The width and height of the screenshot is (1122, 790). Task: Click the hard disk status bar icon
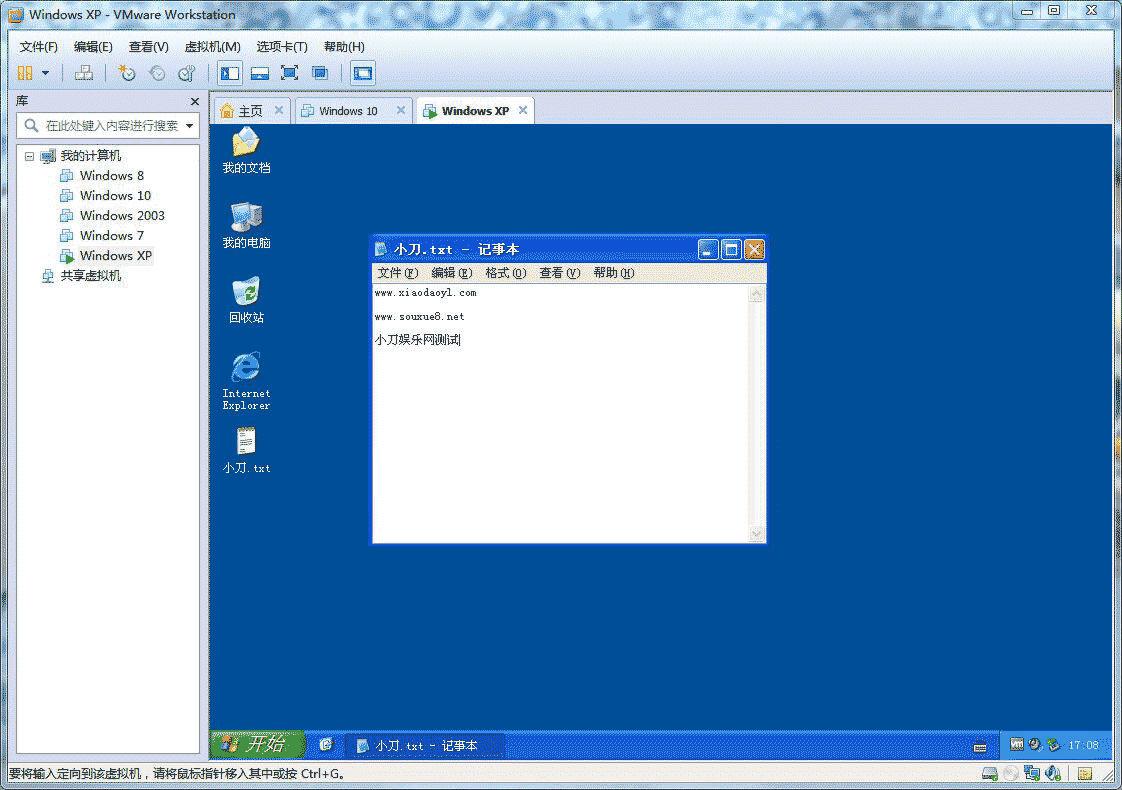point(990,774)
